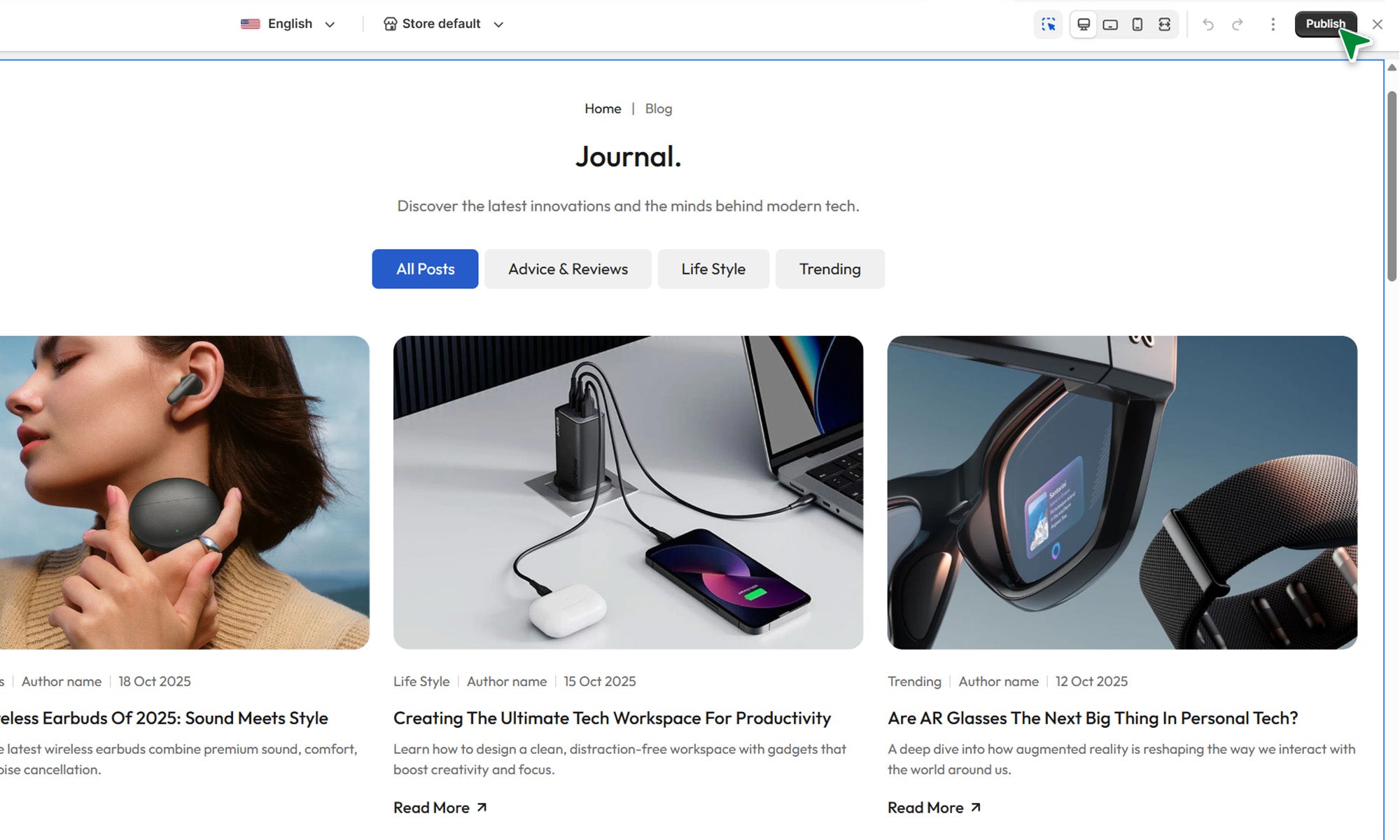Toggle the inspector selection tool icon

[x=1048, y=24]
